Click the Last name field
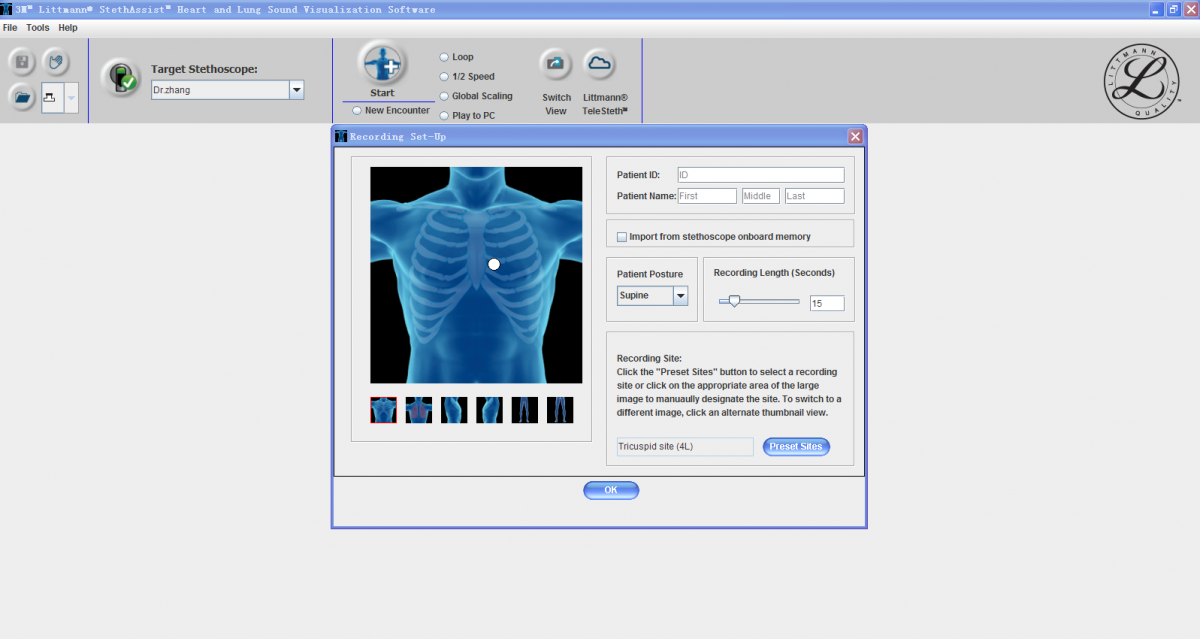Image resolution: width=1200 pixels, height=639 pixels. pos(815,196)
